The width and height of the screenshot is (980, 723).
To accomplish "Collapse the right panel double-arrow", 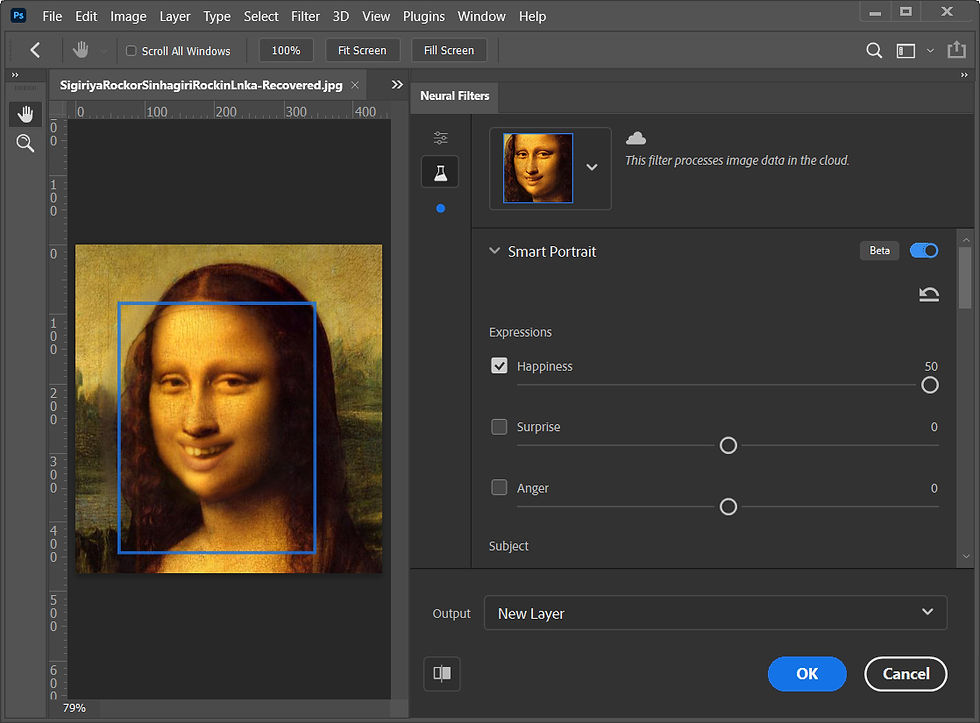I will (x=964, y=75).
